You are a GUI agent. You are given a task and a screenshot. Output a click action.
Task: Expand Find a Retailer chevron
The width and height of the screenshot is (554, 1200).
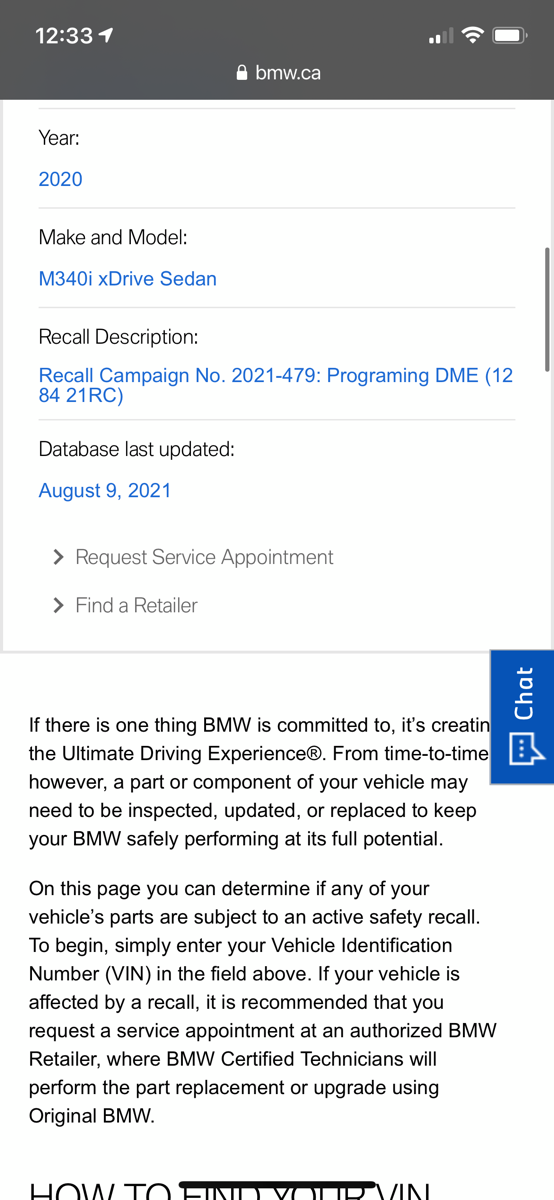pos(59,605)
